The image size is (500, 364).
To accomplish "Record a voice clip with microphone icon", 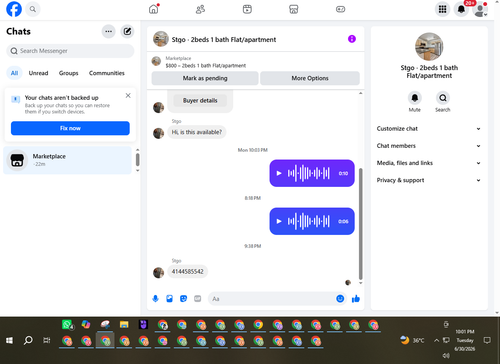I will (155, 299).
